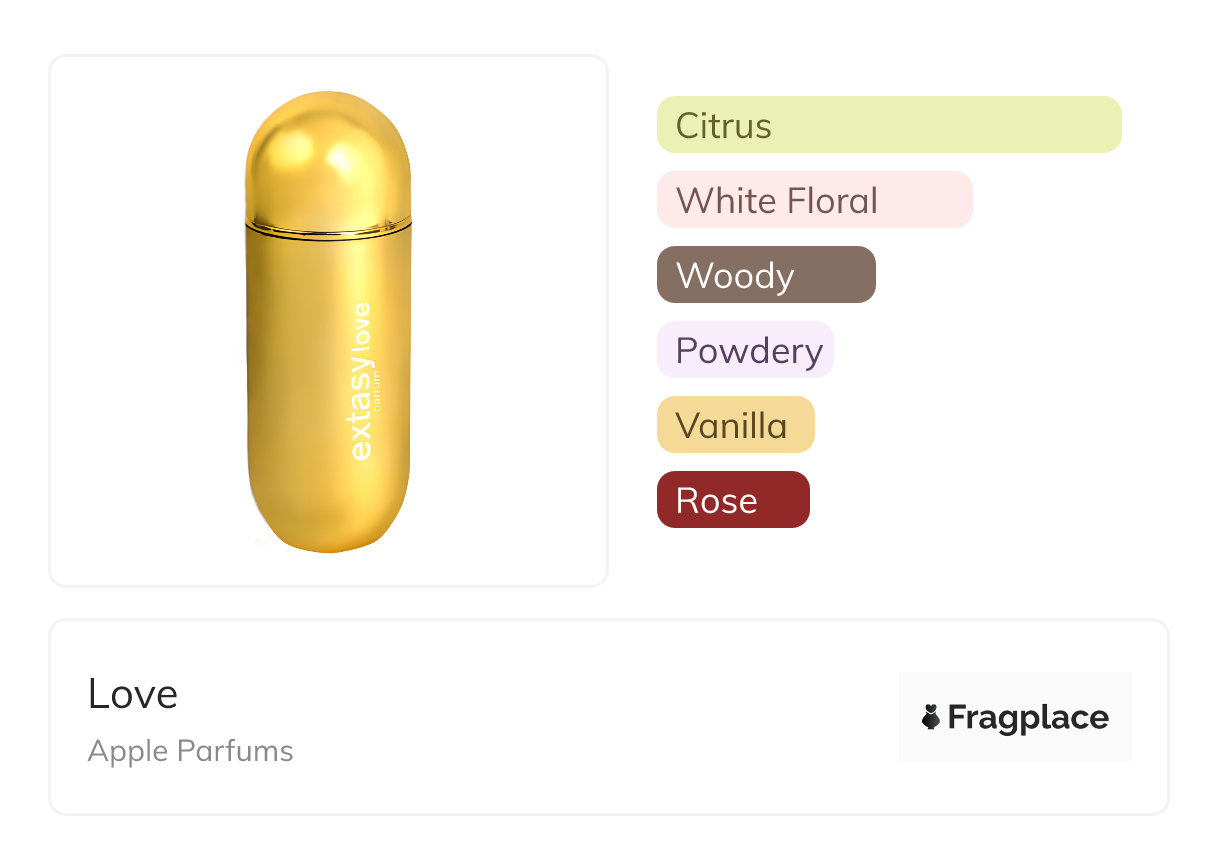Open the Apple Parfums brand link
This screenshot has height=864, width=1218.
pyautogui.click(x=190, y=751)
